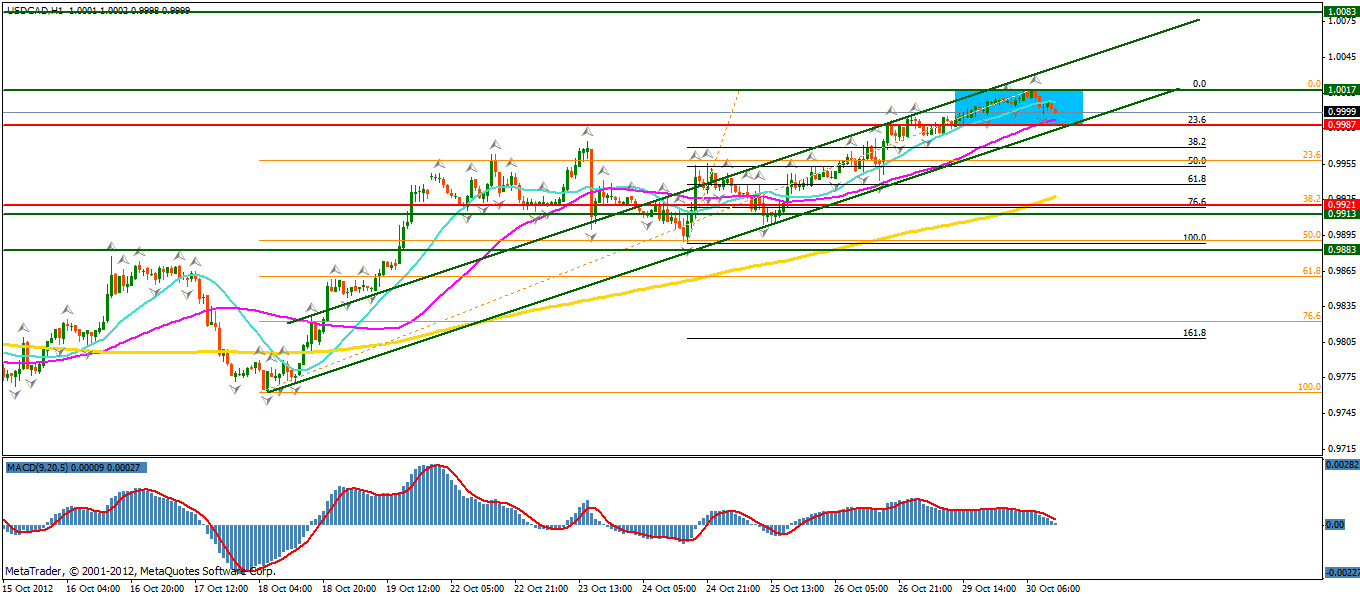Click the 0.9913 green price label
The width and height of the screenshot is (1360, 596).
[1339, 214]
